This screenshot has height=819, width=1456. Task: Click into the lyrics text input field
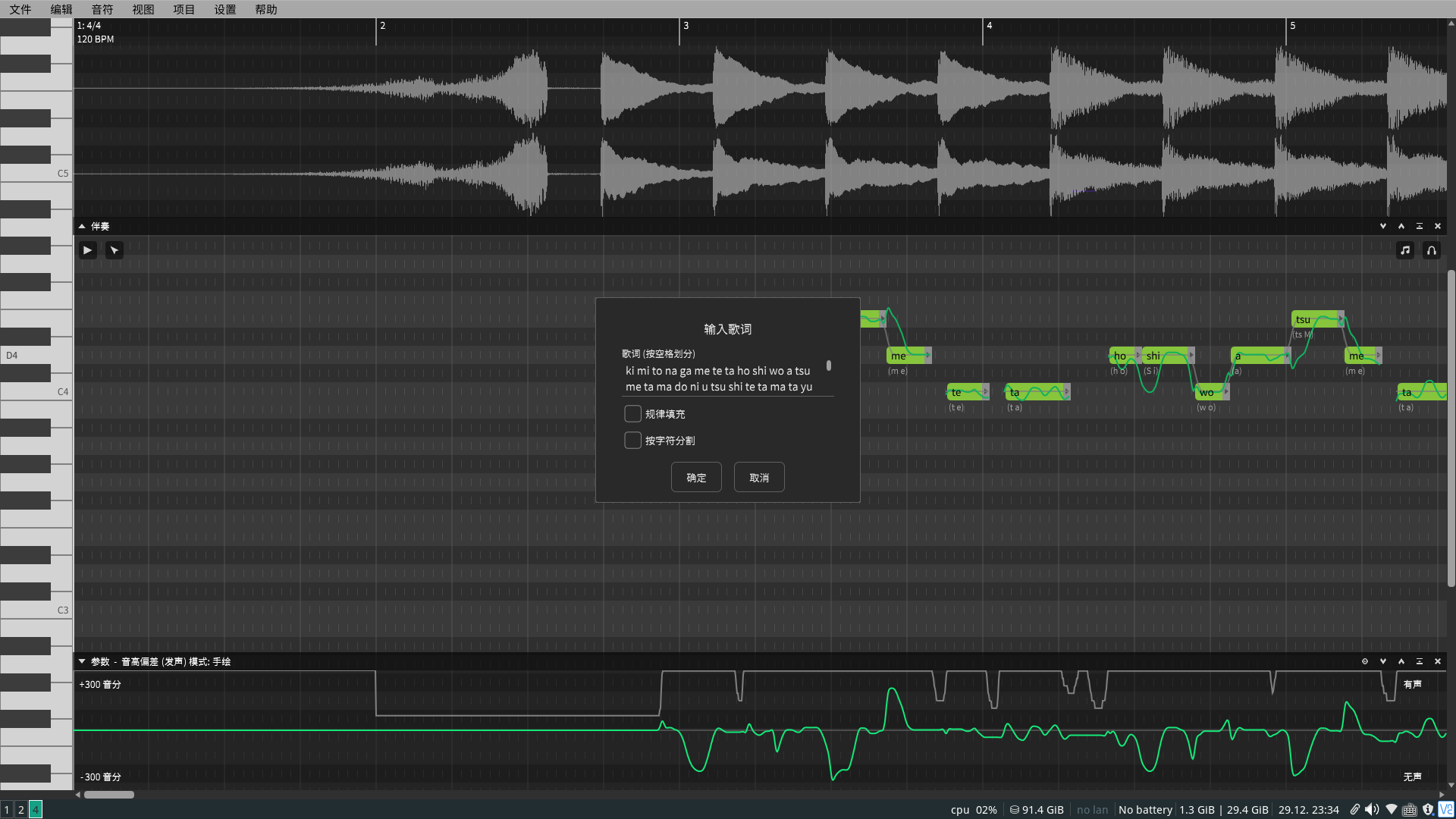(720, 378)
